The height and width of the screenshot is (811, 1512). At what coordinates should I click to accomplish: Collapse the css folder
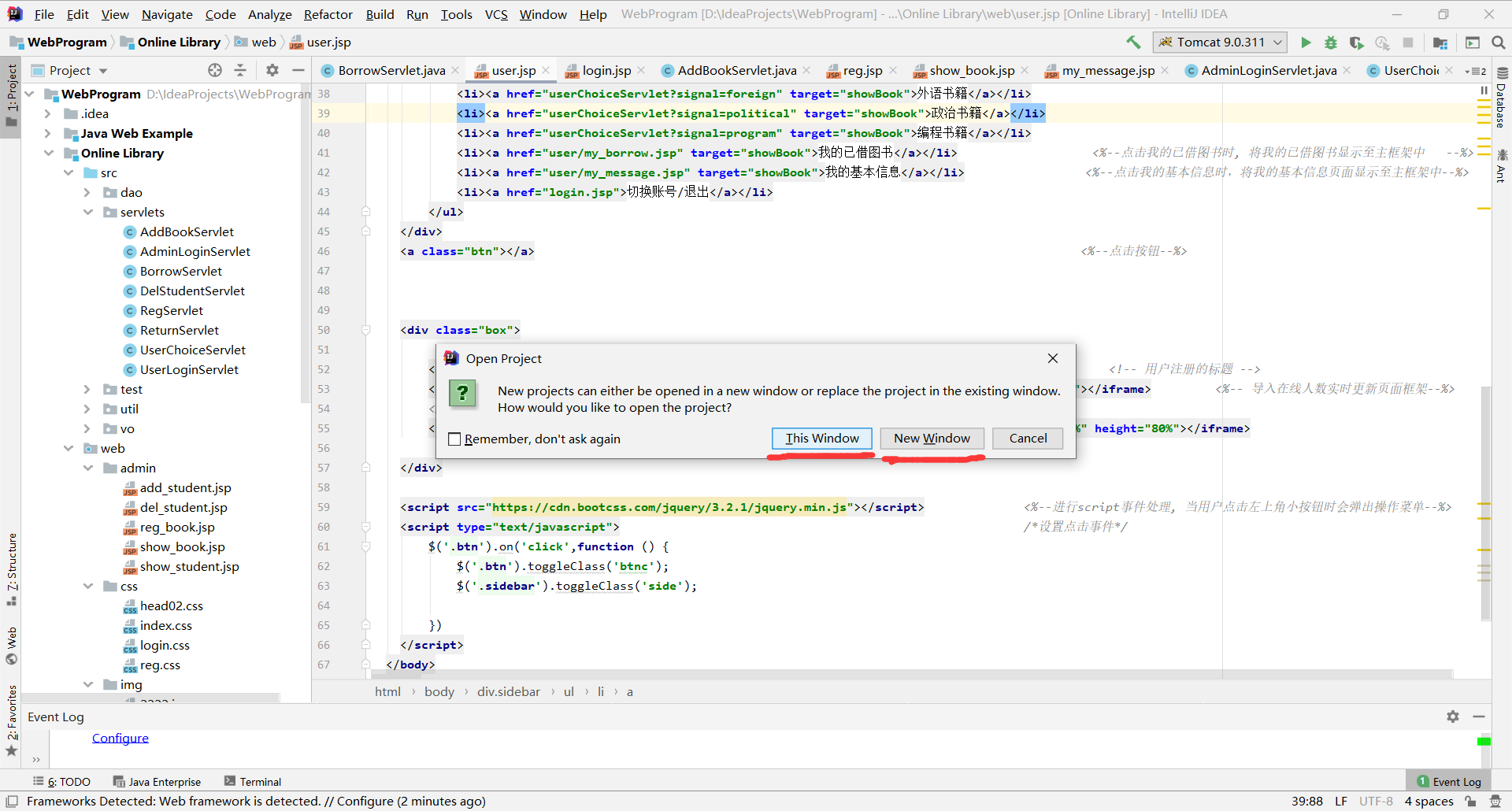pyautogui.click(x=87, y=586)
